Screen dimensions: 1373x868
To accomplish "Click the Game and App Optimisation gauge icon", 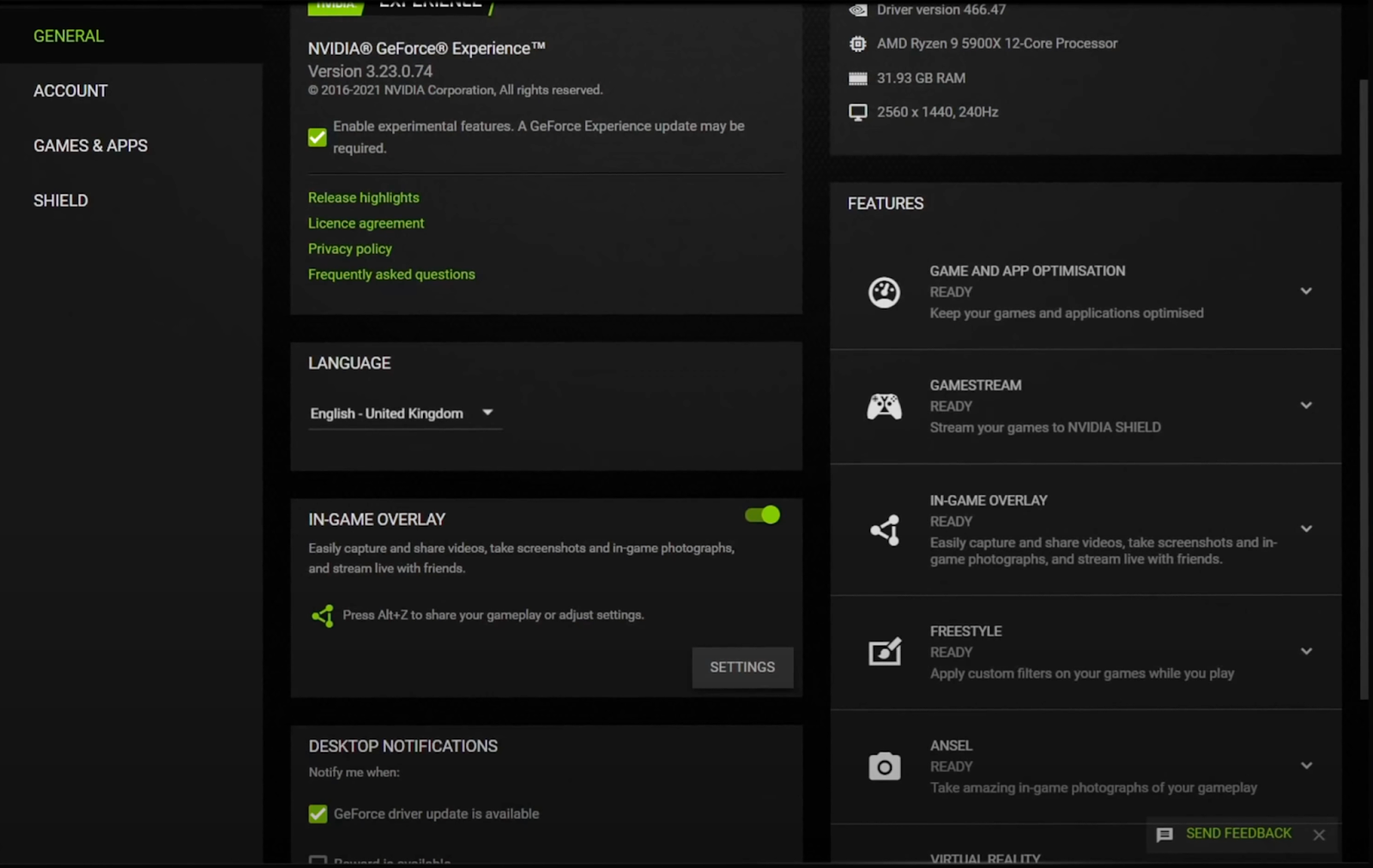I will (885, 292).
